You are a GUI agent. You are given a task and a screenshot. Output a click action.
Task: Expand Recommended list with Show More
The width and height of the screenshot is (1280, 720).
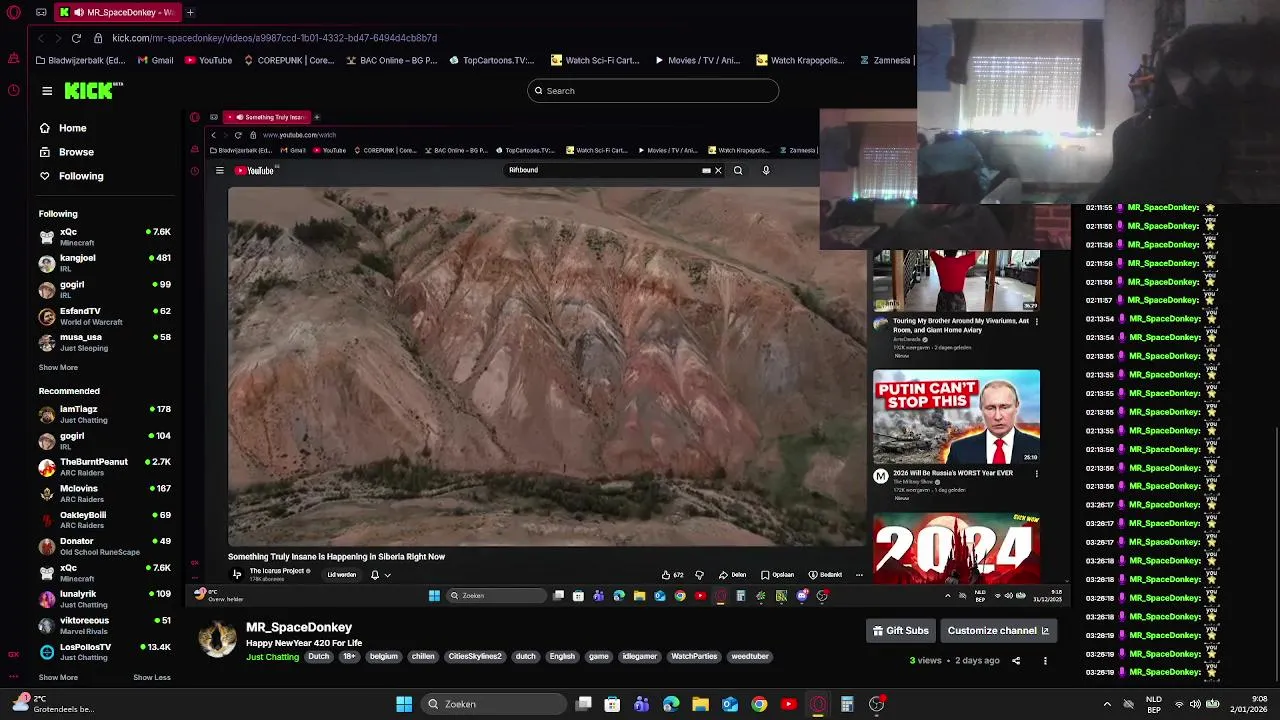coord(58,677)
